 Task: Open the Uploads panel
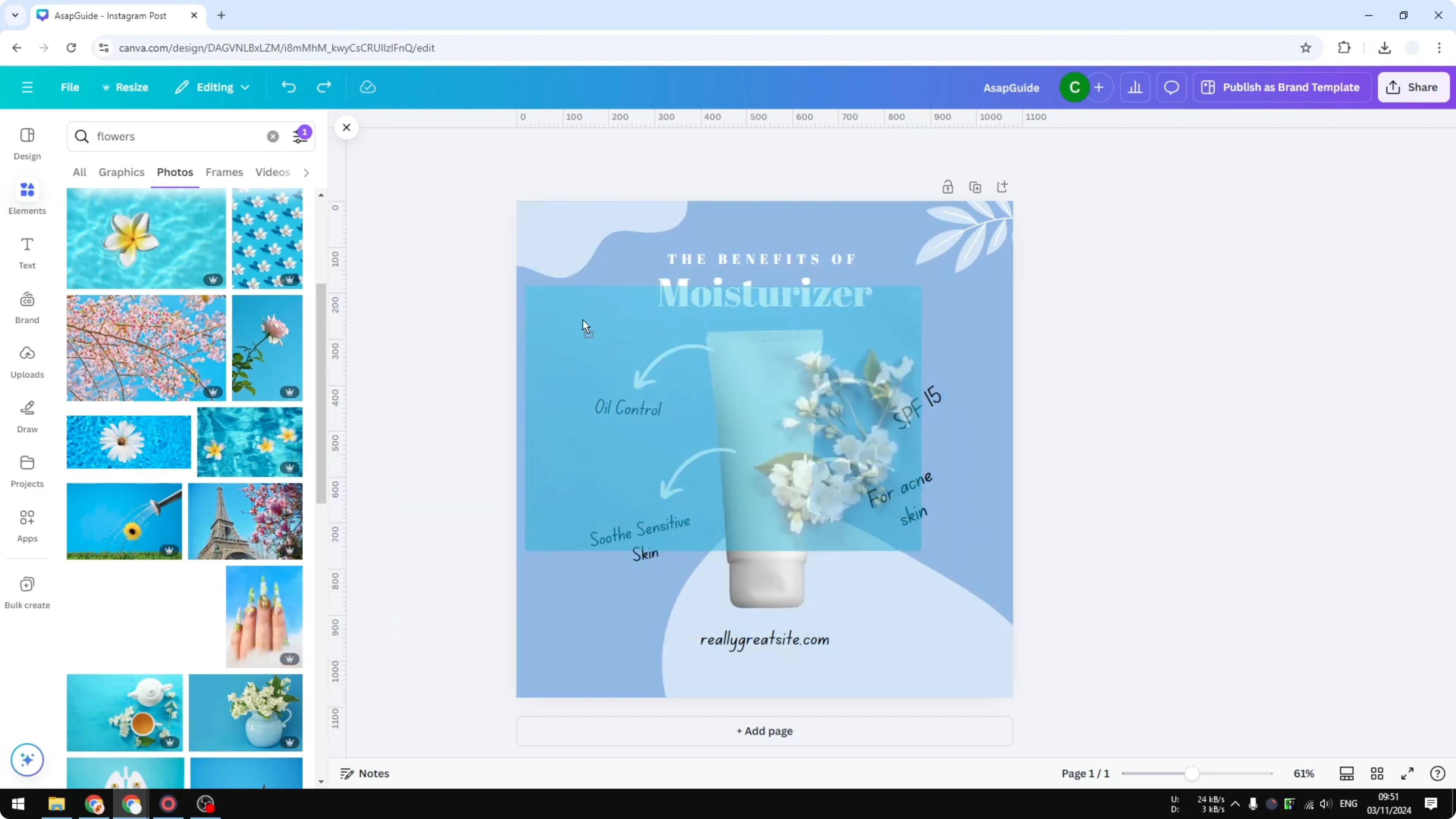click(x=27, y=362)
